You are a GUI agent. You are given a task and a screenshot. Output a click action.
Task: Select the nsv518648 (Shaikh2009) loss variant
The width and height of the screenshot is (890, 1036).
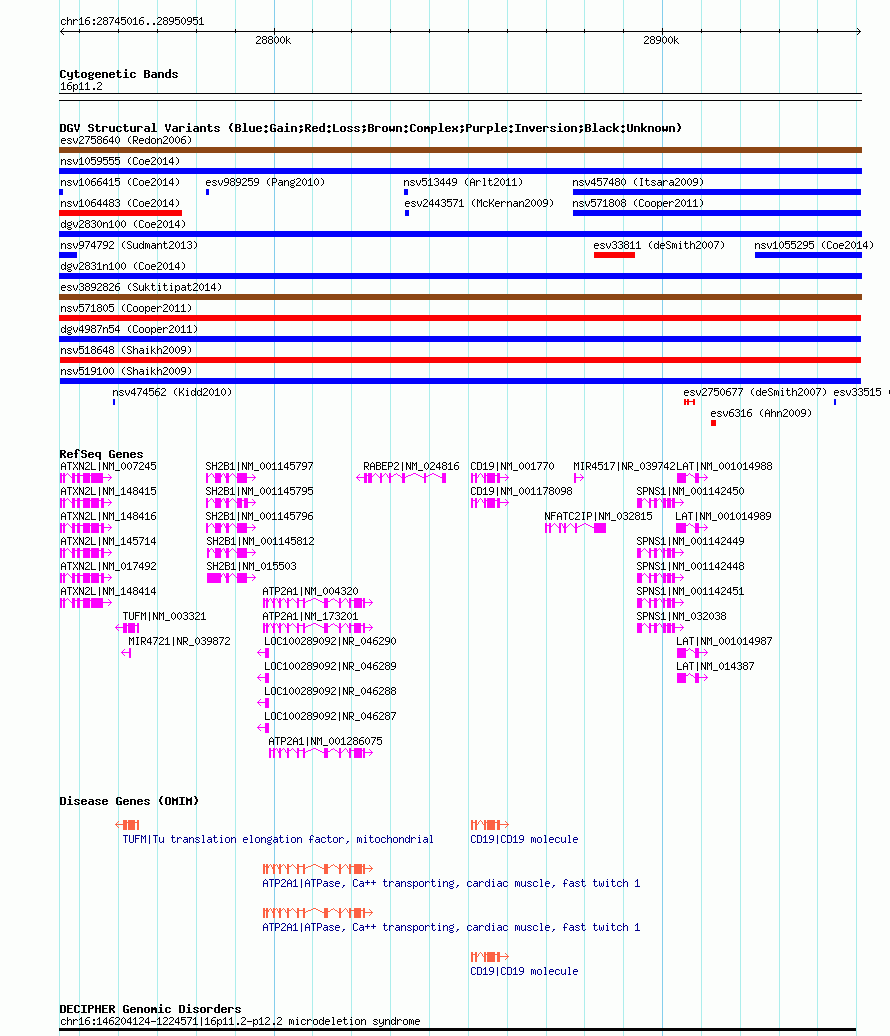461,360
